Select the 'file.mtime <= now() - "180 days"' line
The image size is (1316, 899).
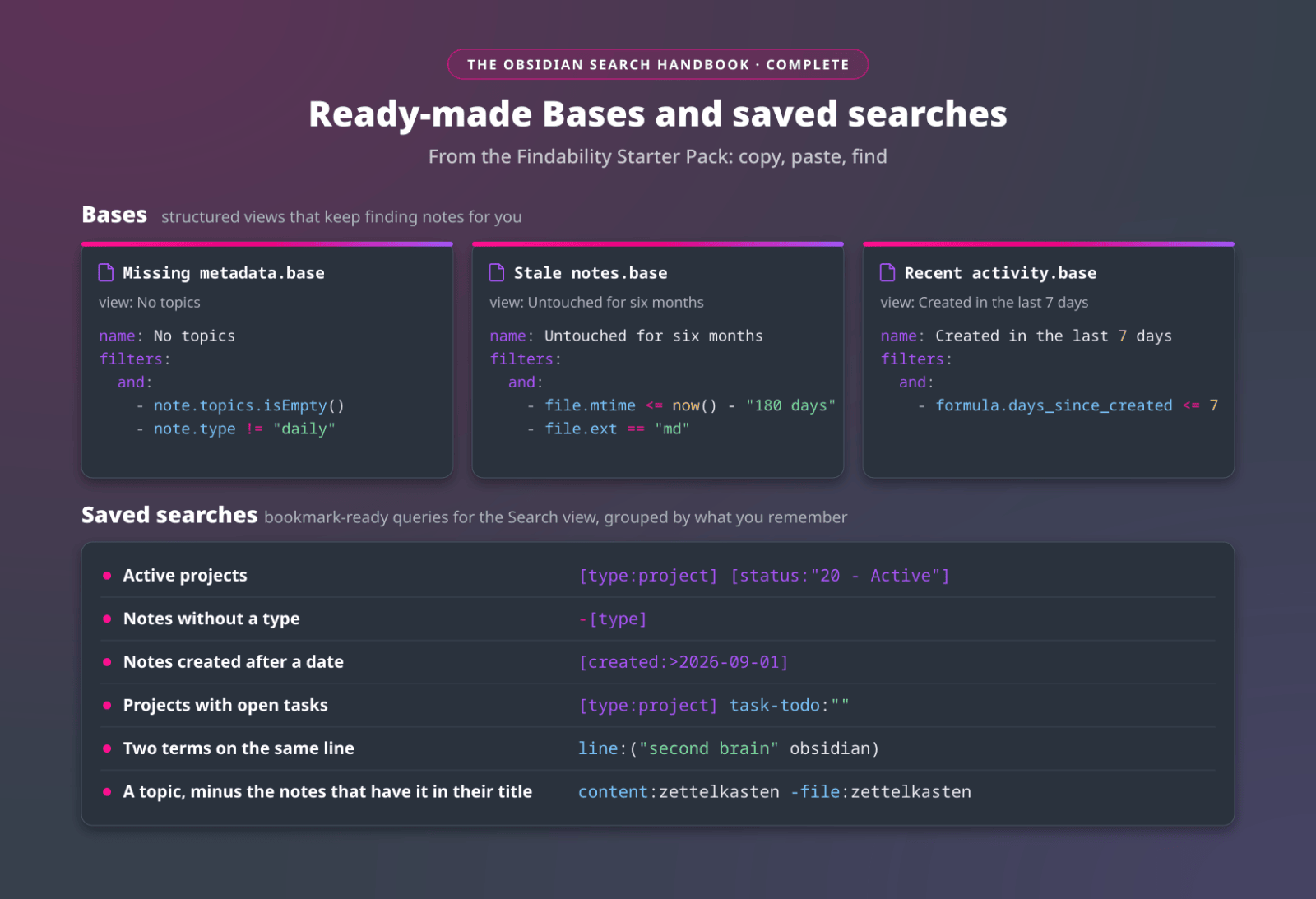coord(682,405)
